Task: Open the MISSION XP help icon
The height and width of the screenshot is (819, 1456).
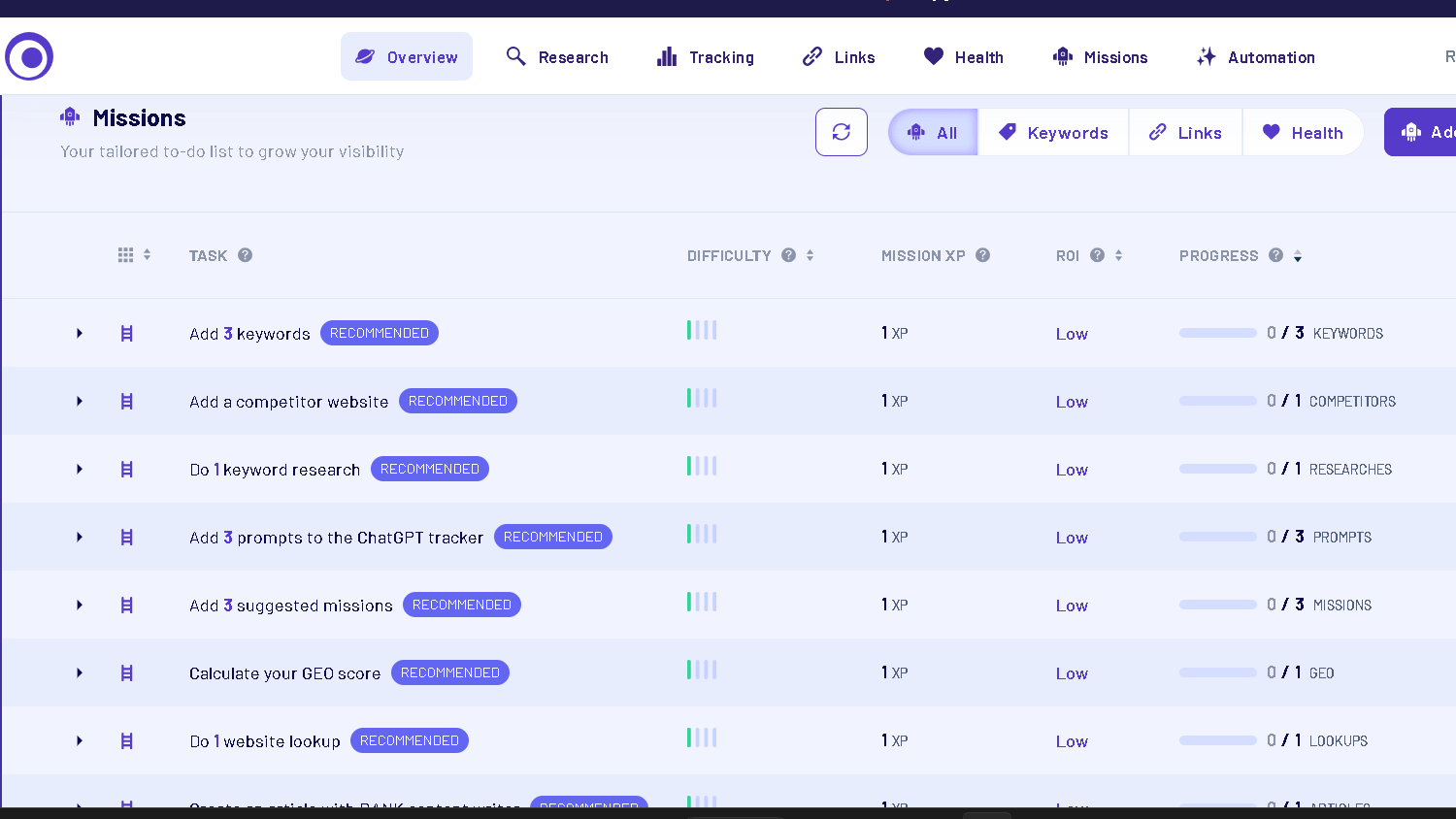Action: (983, 255)
